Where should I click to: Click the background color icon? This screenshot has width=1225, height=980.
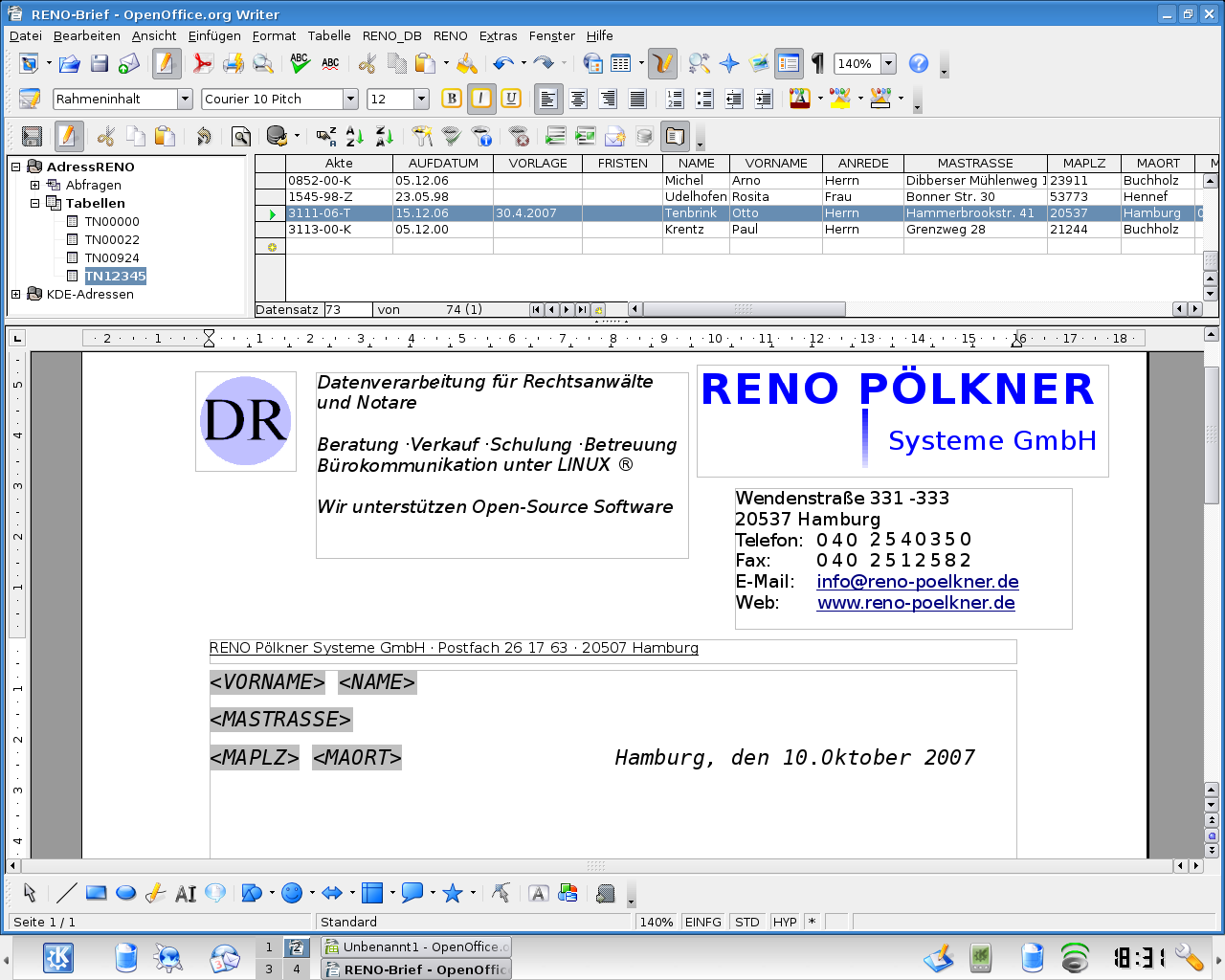pos(880,99)
